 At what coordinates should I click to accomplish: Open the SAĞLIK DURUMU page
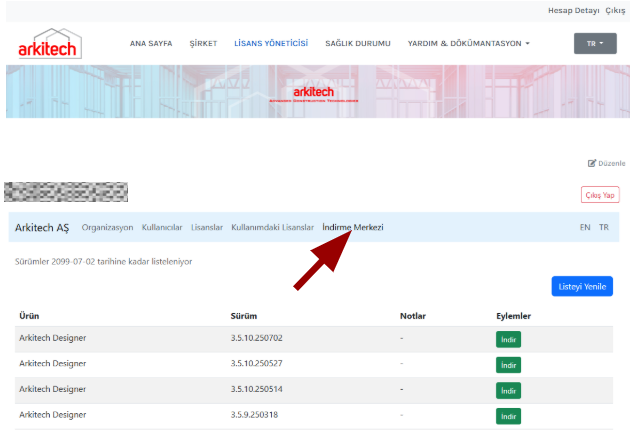tap(358, 43)
